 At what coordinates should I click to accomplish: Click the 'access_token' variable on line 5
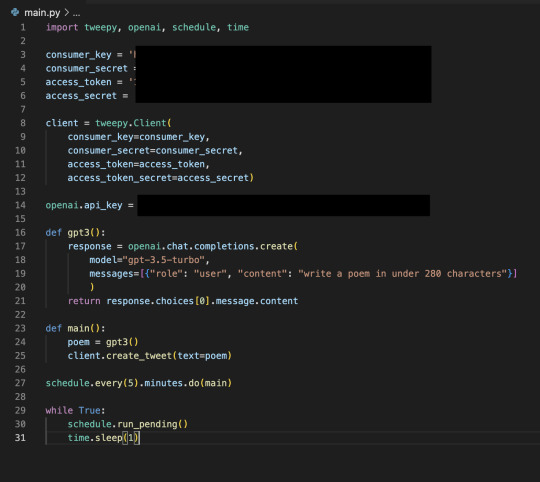(79, 82)
